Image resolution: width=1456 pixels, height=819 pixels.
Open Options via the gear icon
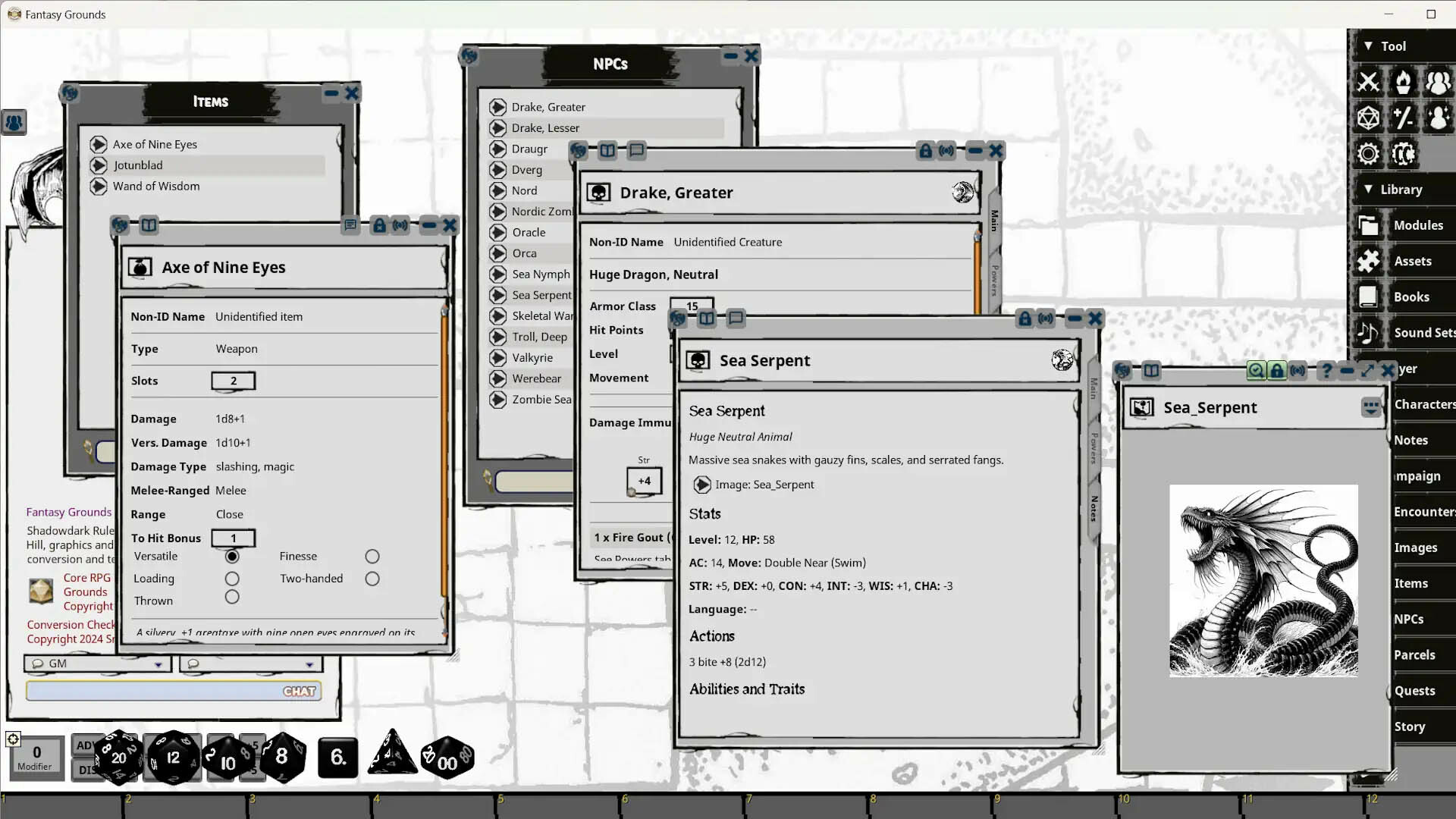(1369, 153)
